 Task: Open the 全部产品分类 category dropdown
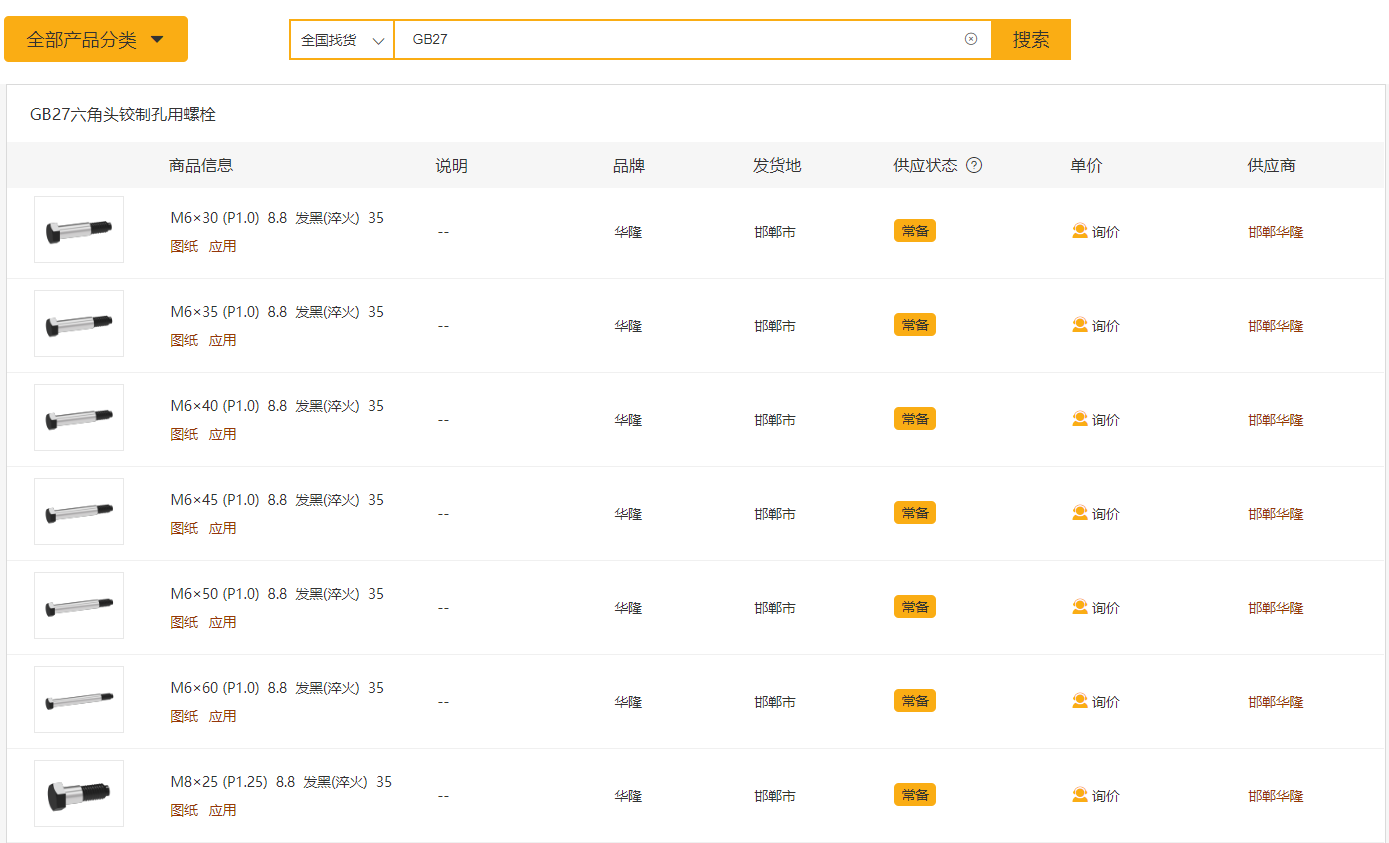[x=96, y=40]
